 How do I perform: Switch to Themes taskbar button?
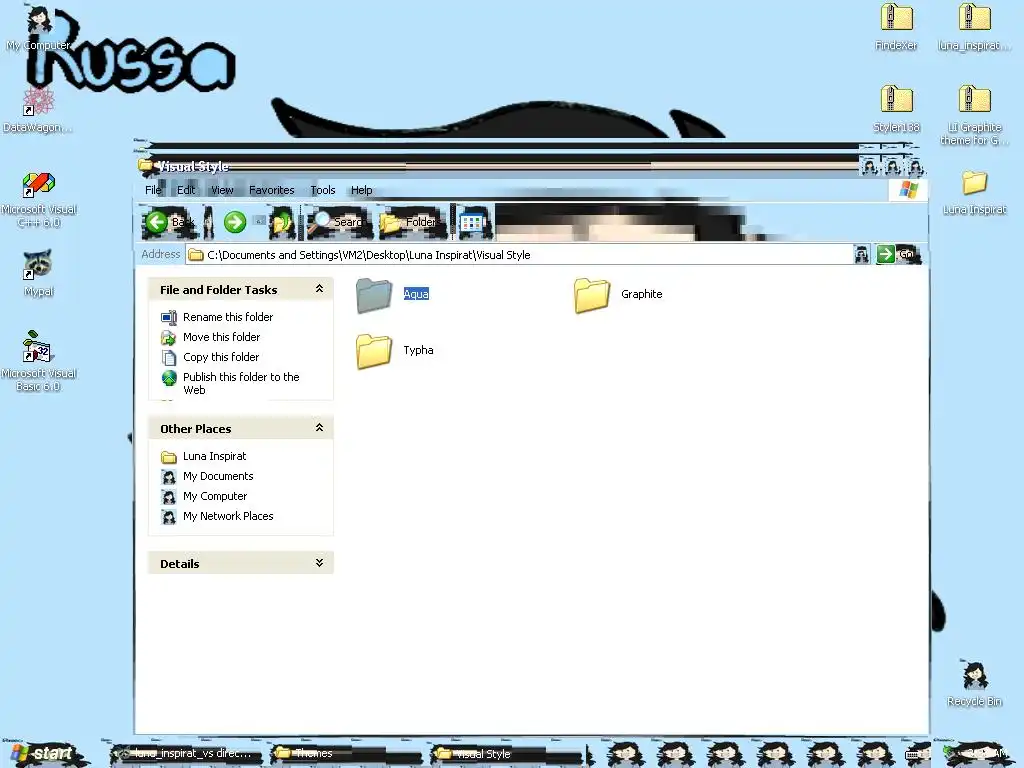click(345, 754)
